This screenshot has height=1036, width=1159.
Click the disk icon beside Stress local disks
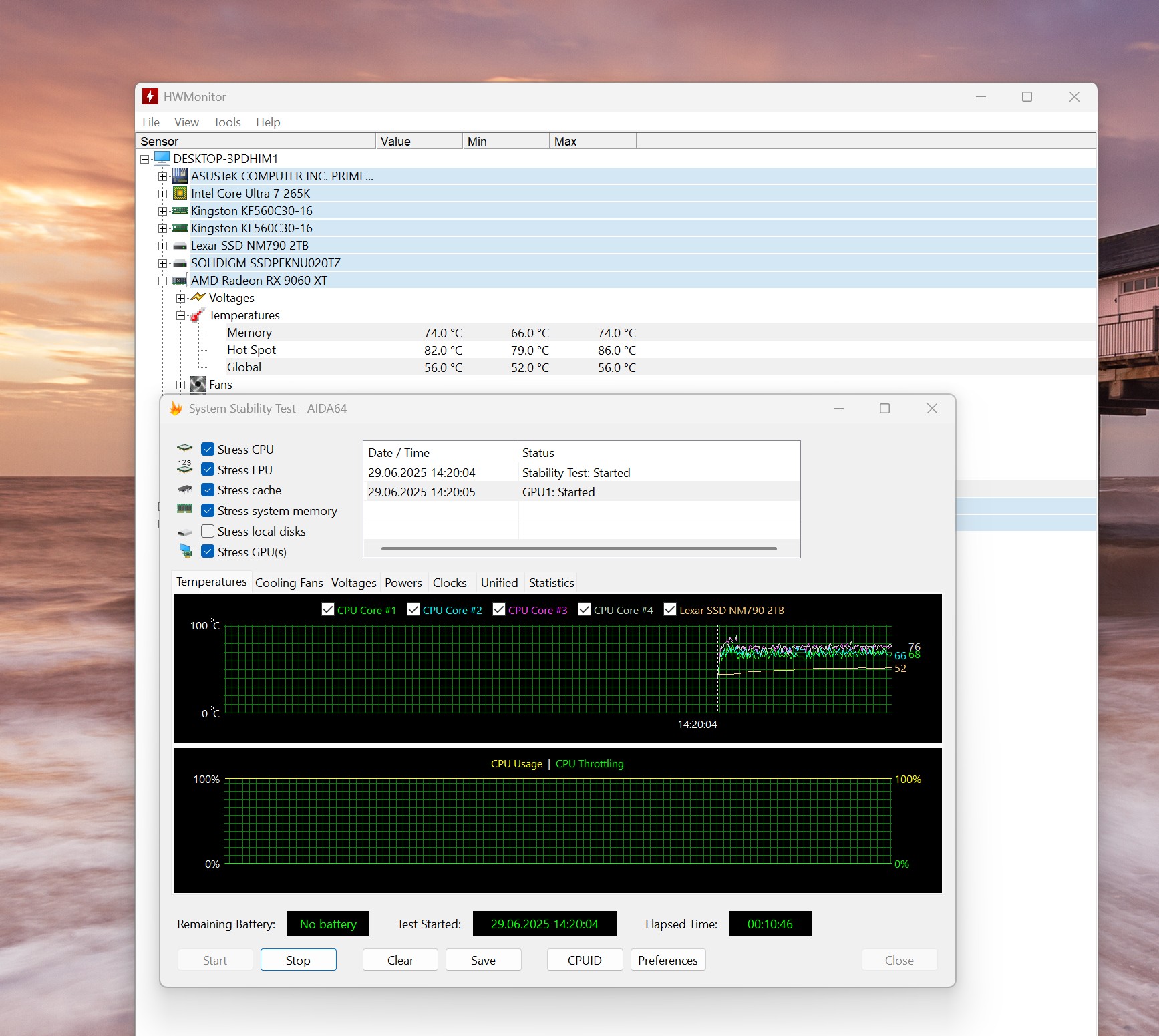click(185, 532)
